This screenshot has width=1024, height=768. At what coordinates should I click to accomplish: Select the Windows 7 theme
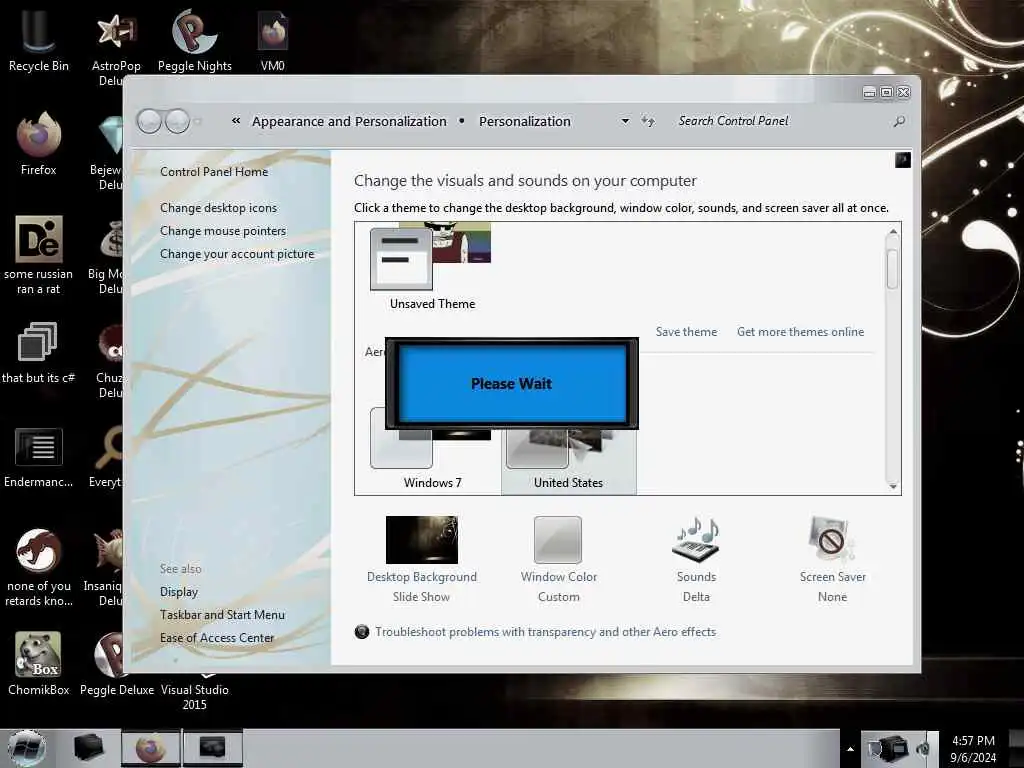tap(432, 457)
